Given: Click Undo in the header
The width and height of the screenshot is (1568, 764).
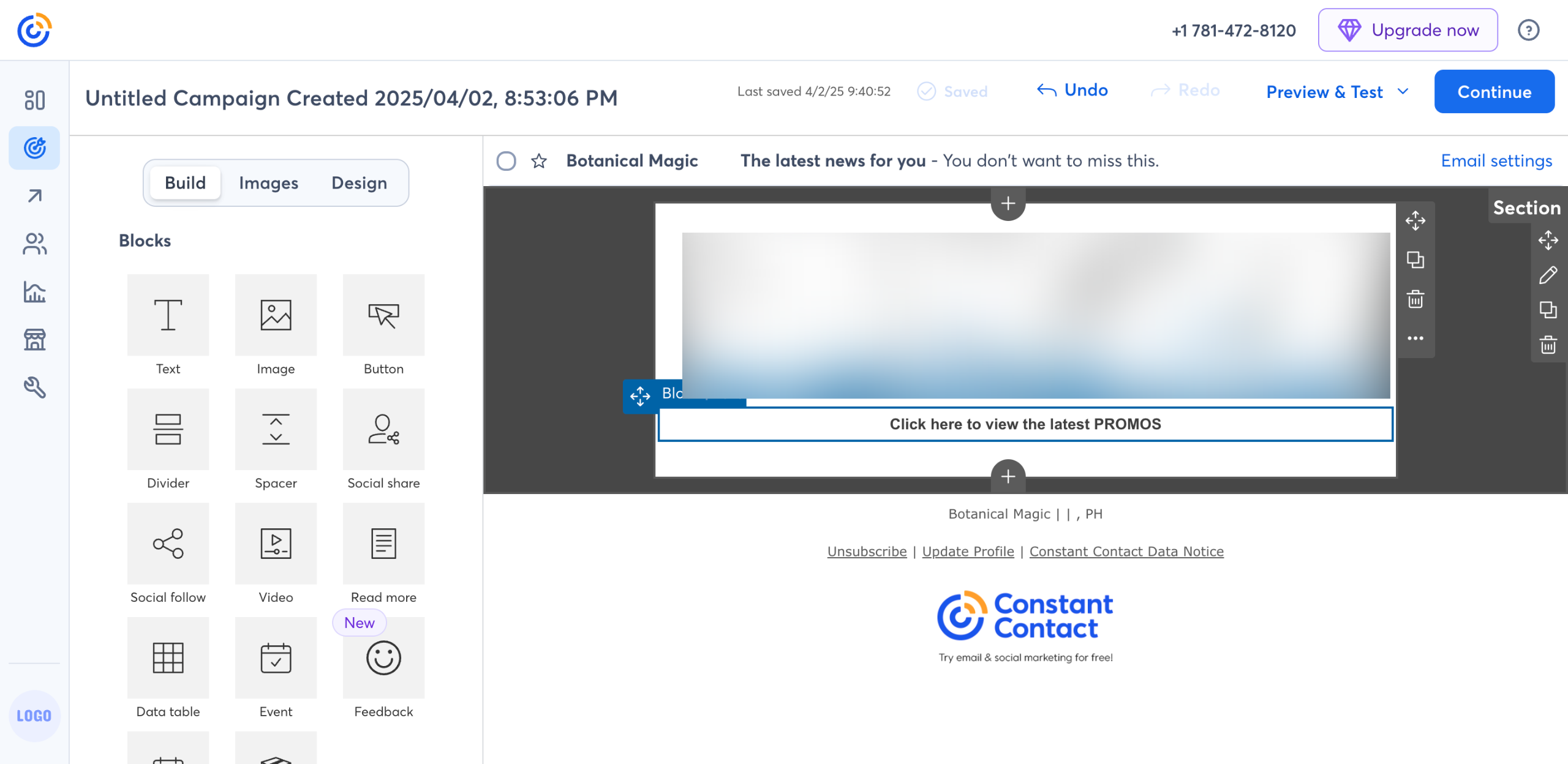Looking at the screenshot, I should [1072, 90].
